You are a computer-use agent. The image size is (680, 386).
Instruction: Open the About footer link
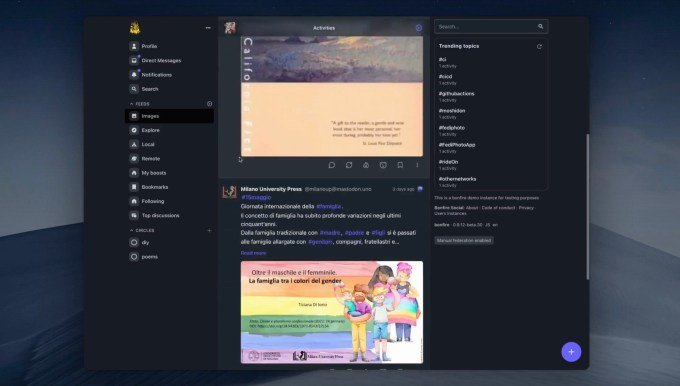[x=472, y=208]
